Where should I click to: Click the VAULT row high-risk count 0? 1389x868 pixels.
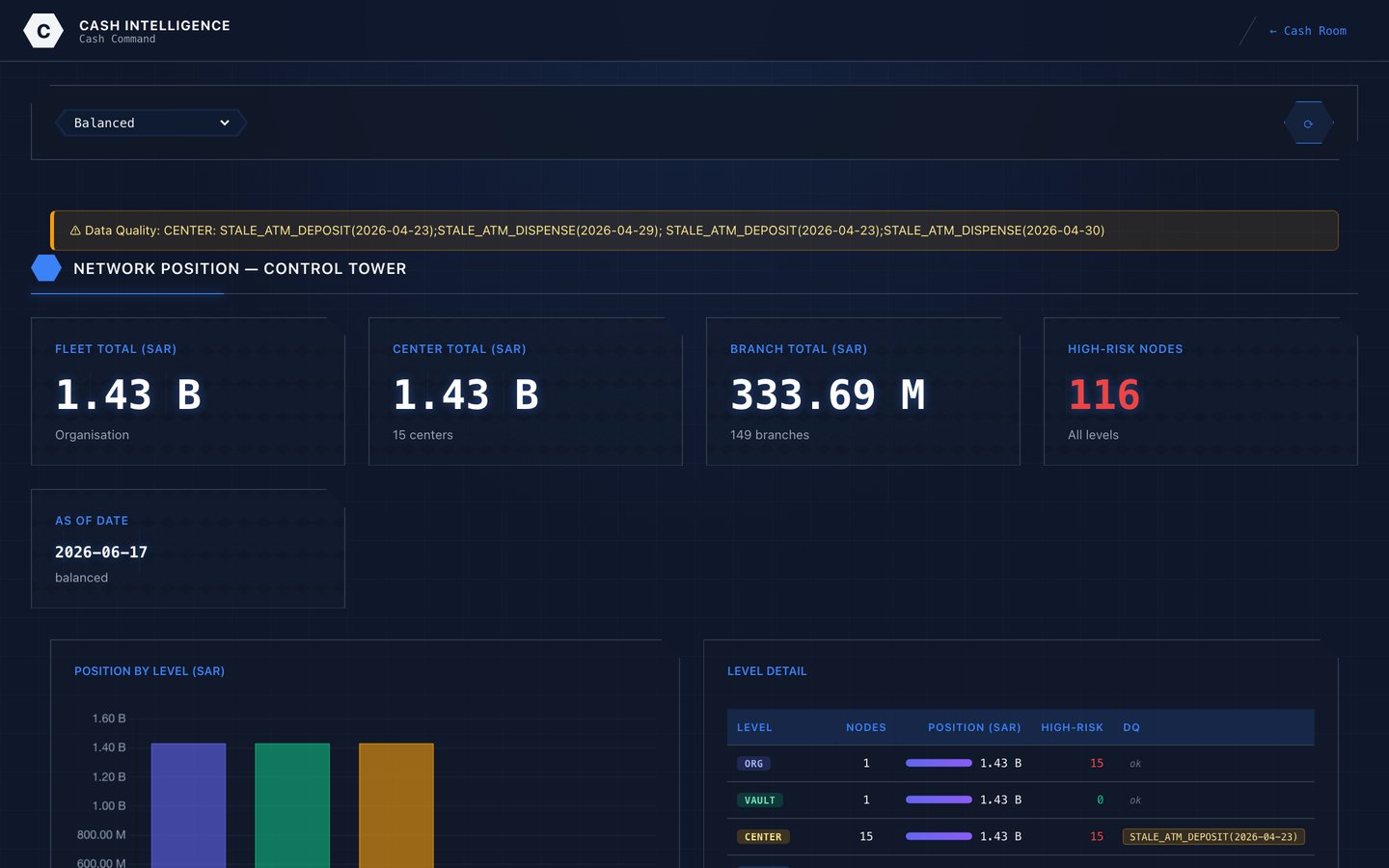tap(1100, 800)
